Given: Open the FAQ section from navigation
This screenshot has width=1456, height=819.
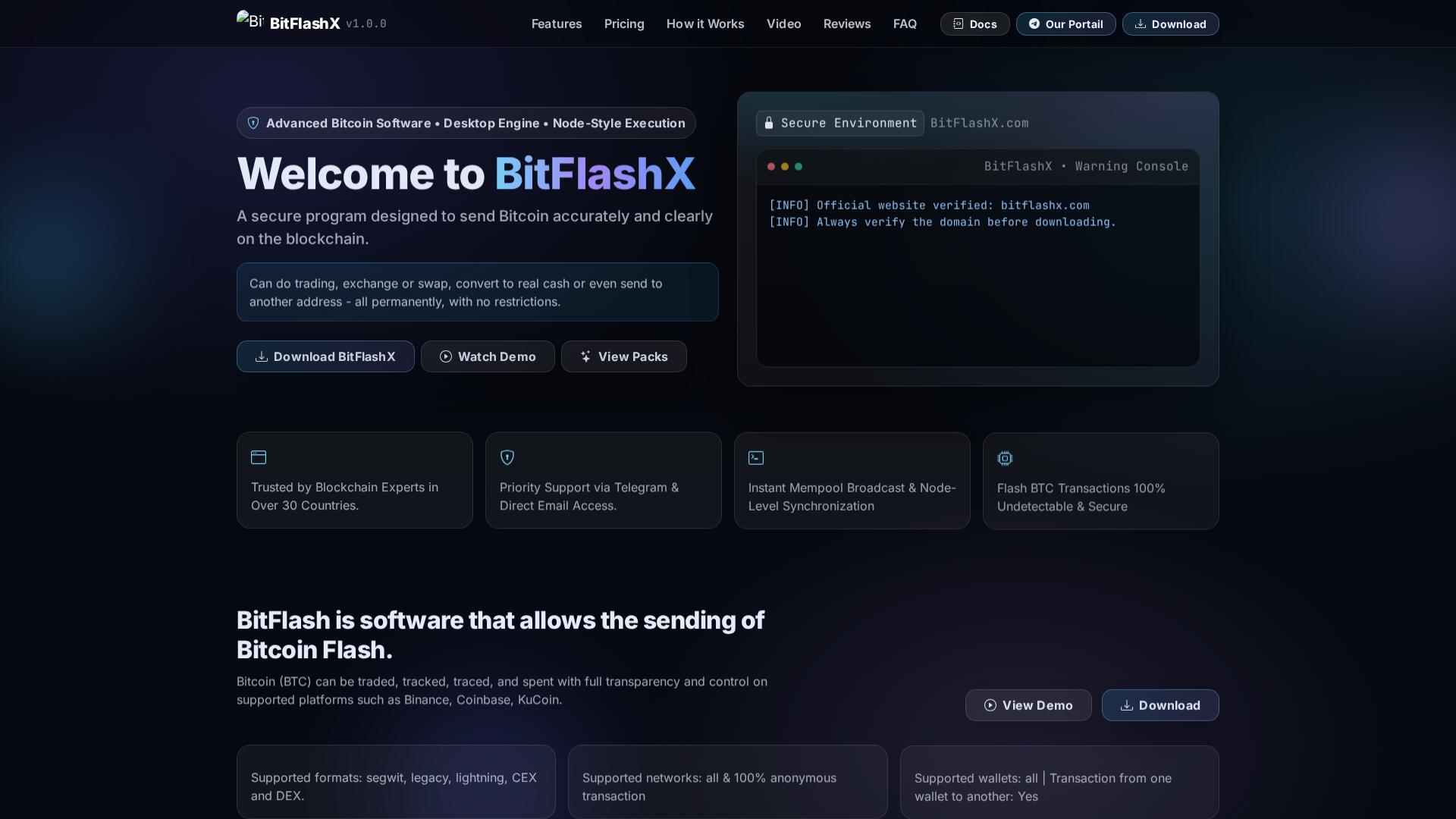Looking at the screenshot, I should pyautogui.click(x=905, y=24).
